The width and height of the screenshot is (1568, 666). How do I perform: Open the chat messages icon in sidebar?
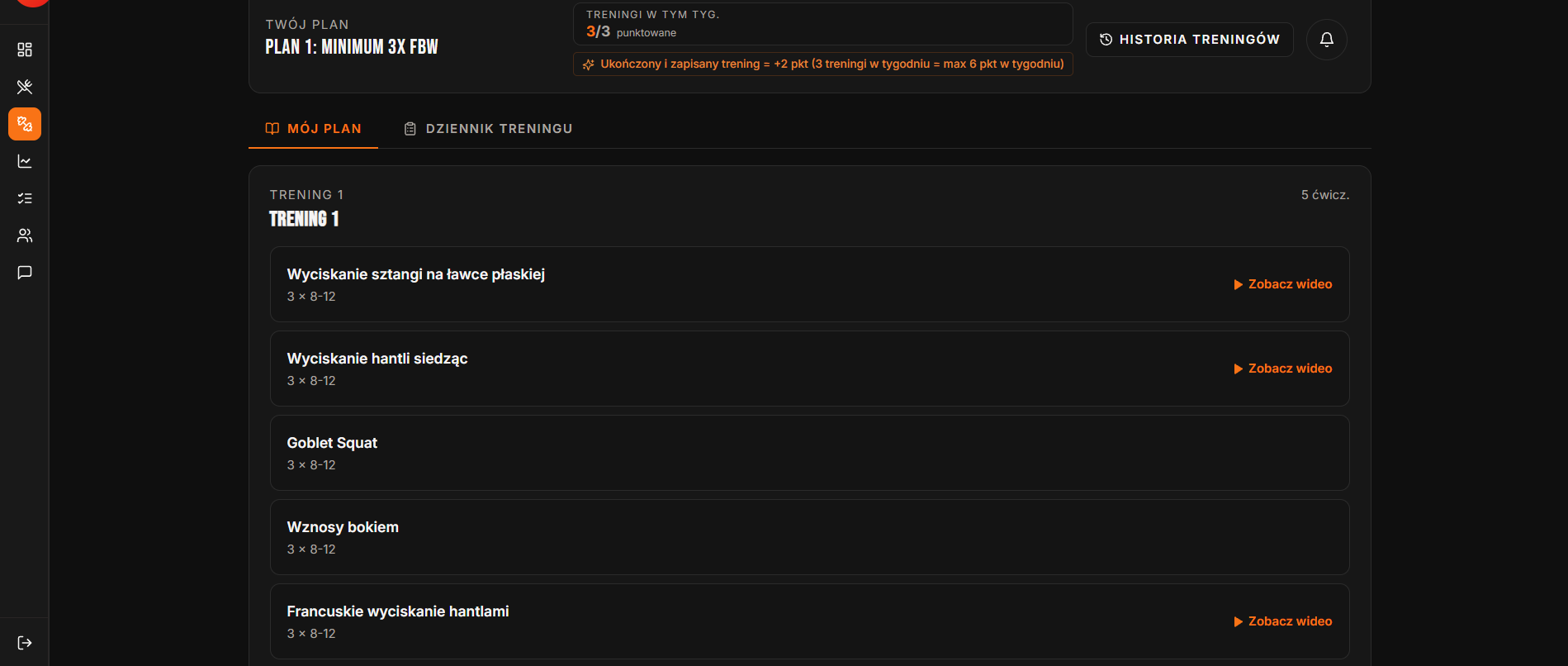point(25,273)
